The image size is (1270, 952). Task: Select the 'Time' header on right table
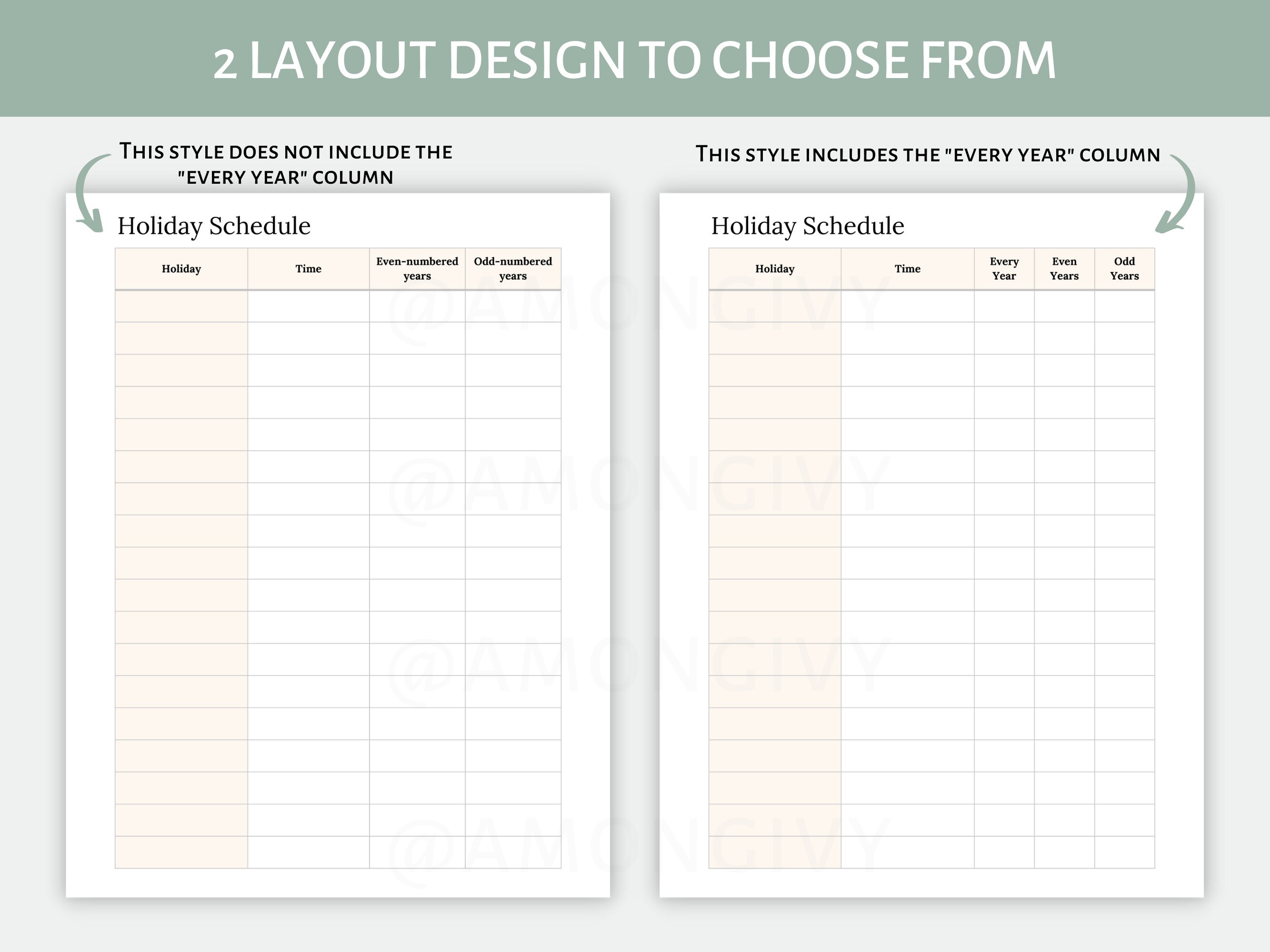tap(908, 268)
